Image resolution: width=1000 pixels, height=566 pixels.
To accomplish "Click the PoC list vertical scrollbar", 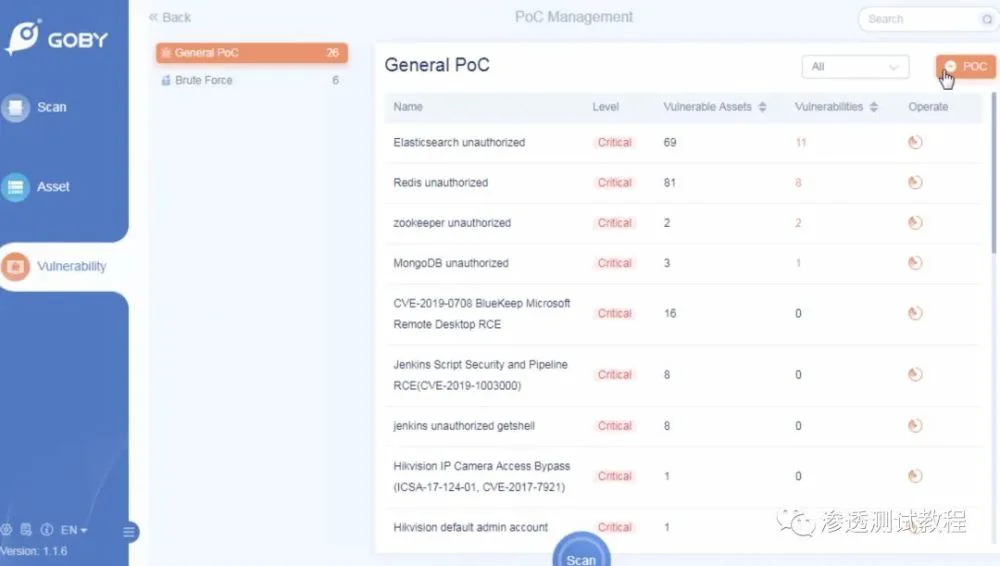I will point(993,172).
